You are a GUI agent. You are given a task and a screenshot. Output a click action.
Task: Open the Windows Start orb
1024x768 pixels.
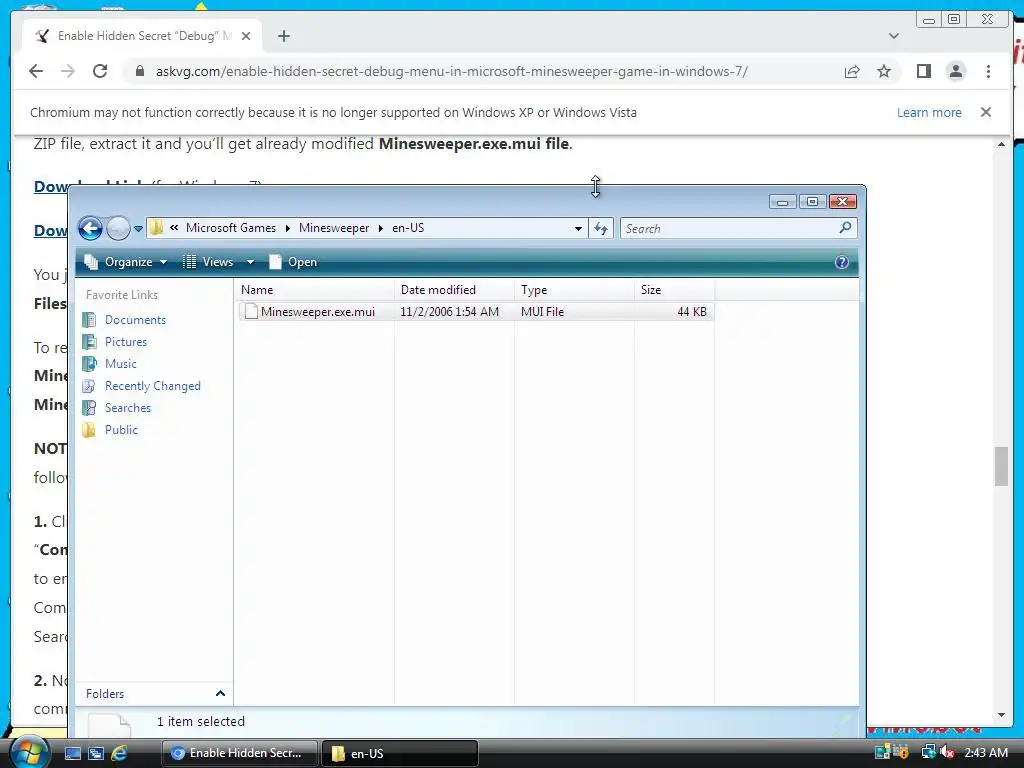click(x=29, y=752)
